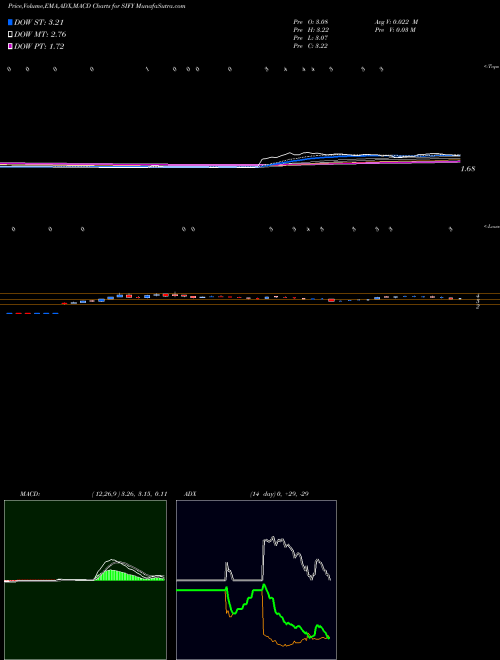
Task: Click the white DOW MT legend swatch
Action: click(10, 34)
